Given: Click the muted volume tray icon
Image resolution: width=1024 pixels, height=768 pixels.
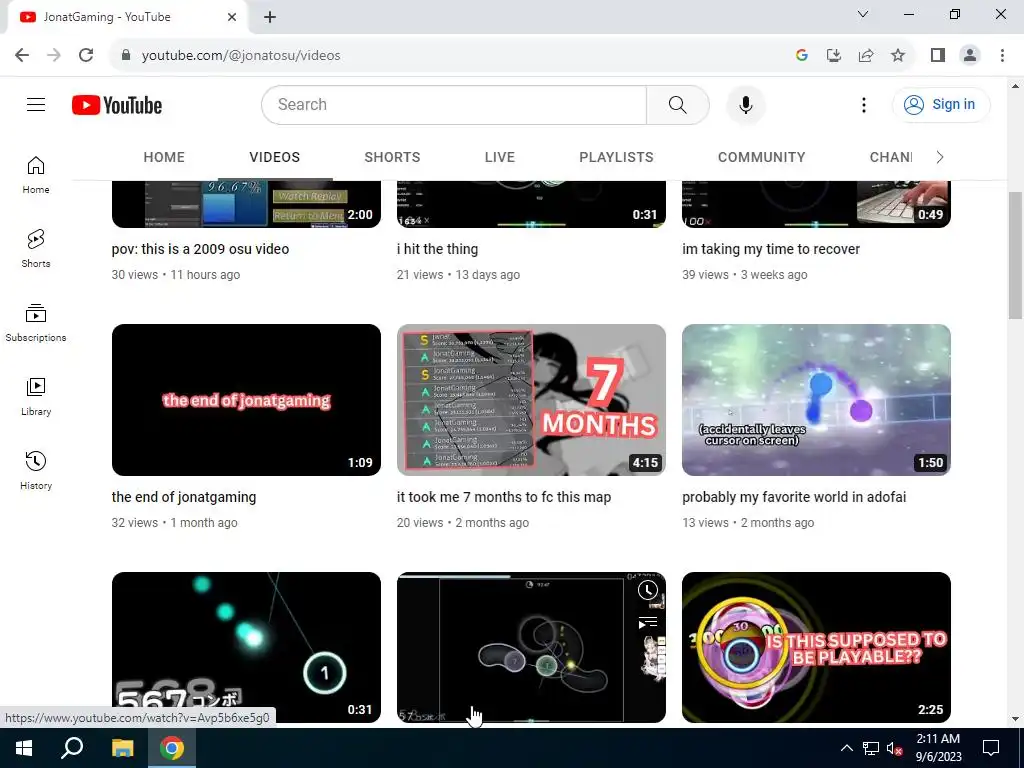Looking at the screenshot, I should tap(894, 748).
